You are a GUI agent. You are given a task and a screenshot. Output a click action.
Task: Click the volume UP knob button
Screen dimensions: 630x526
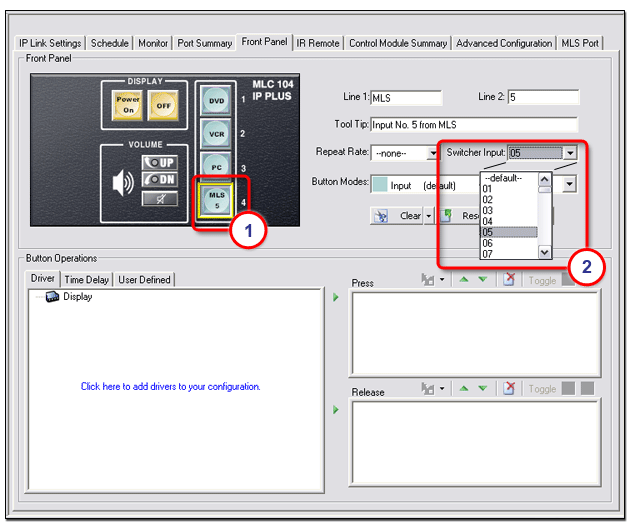tap(160, 162)
